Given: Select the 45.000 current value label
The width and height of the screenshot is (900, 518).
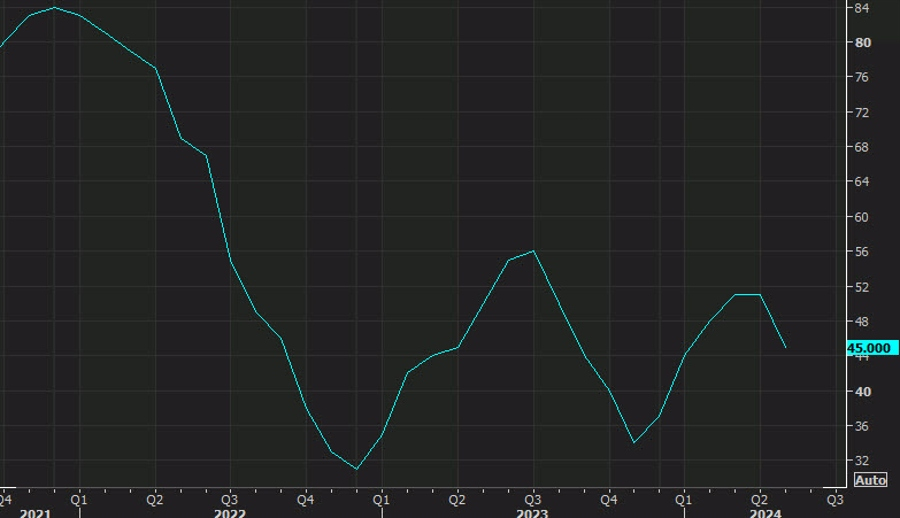Looking at the screenshot, I should (872, 348).
